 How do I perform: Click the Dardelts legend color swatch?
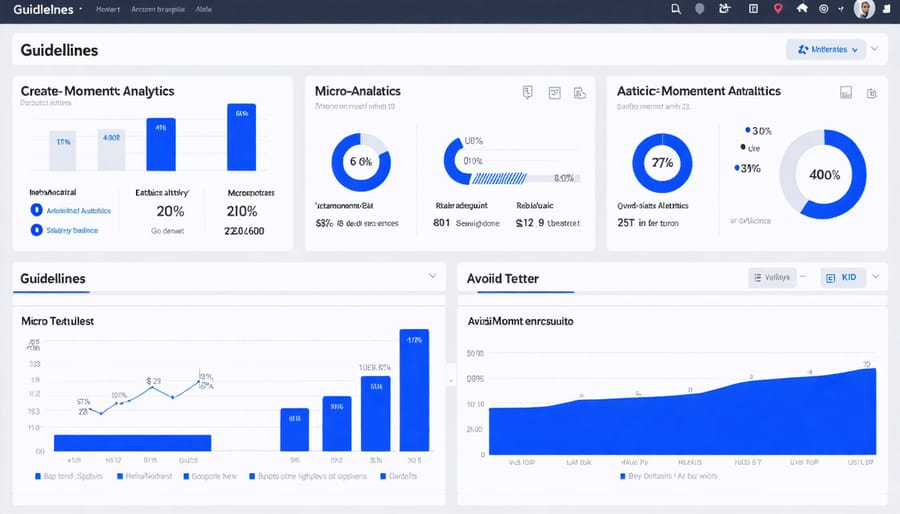[x=383, y=476]
